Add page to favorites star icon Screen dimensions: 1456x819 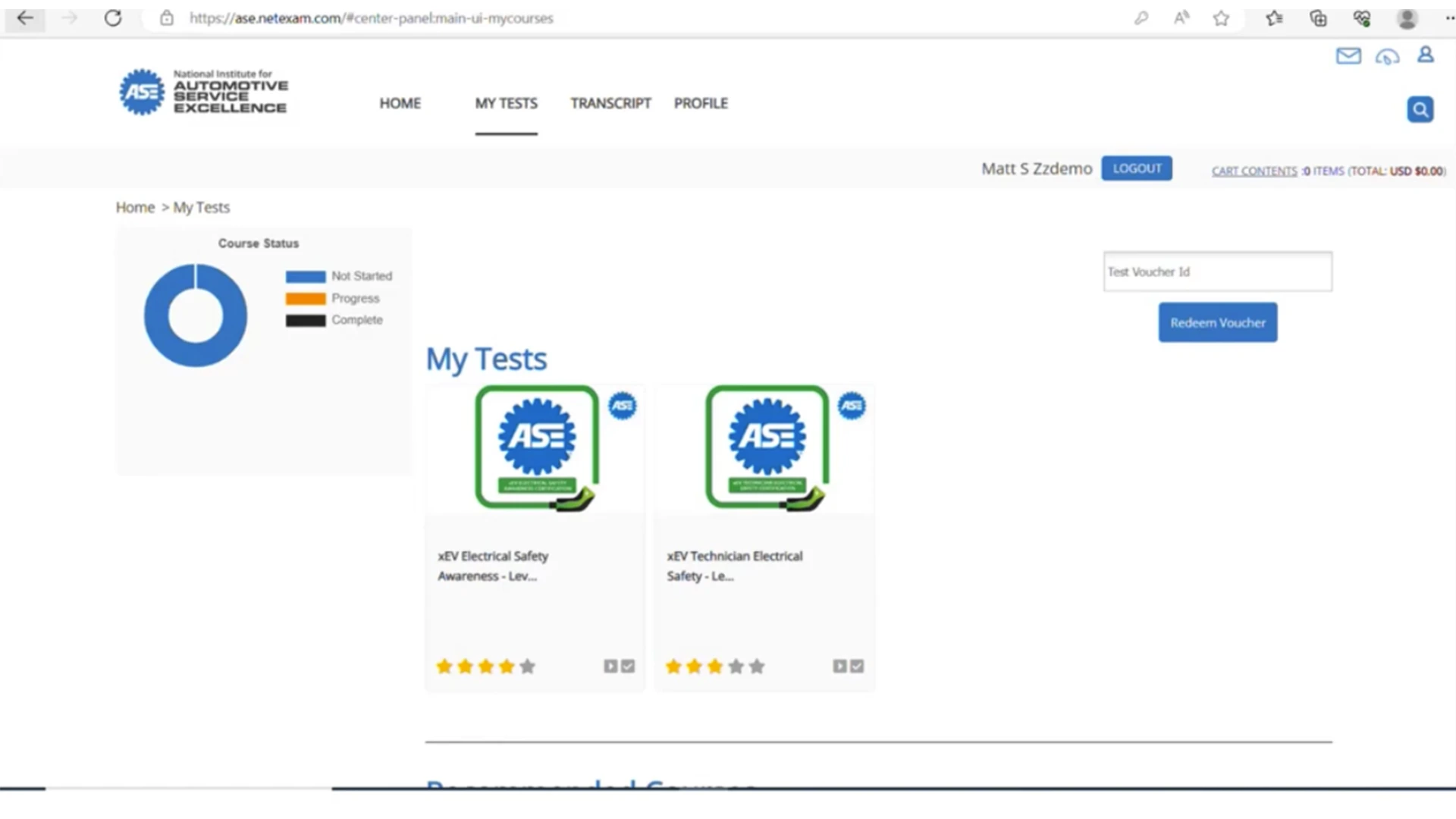[x=1221, y=18]
